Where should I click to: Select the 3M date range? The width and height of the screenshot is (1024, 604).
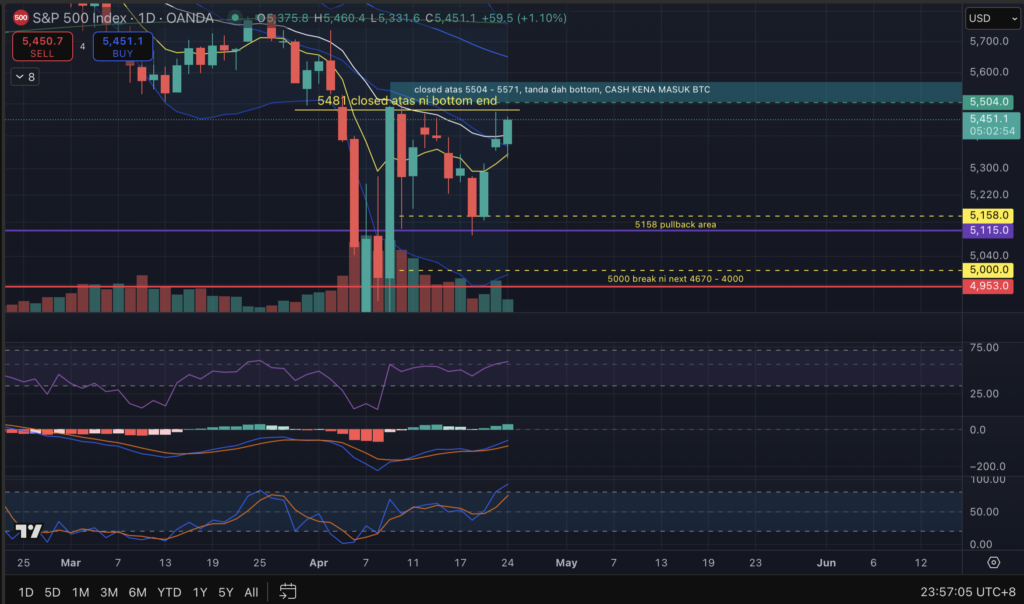pyautogui.click(x=108, y=592)
